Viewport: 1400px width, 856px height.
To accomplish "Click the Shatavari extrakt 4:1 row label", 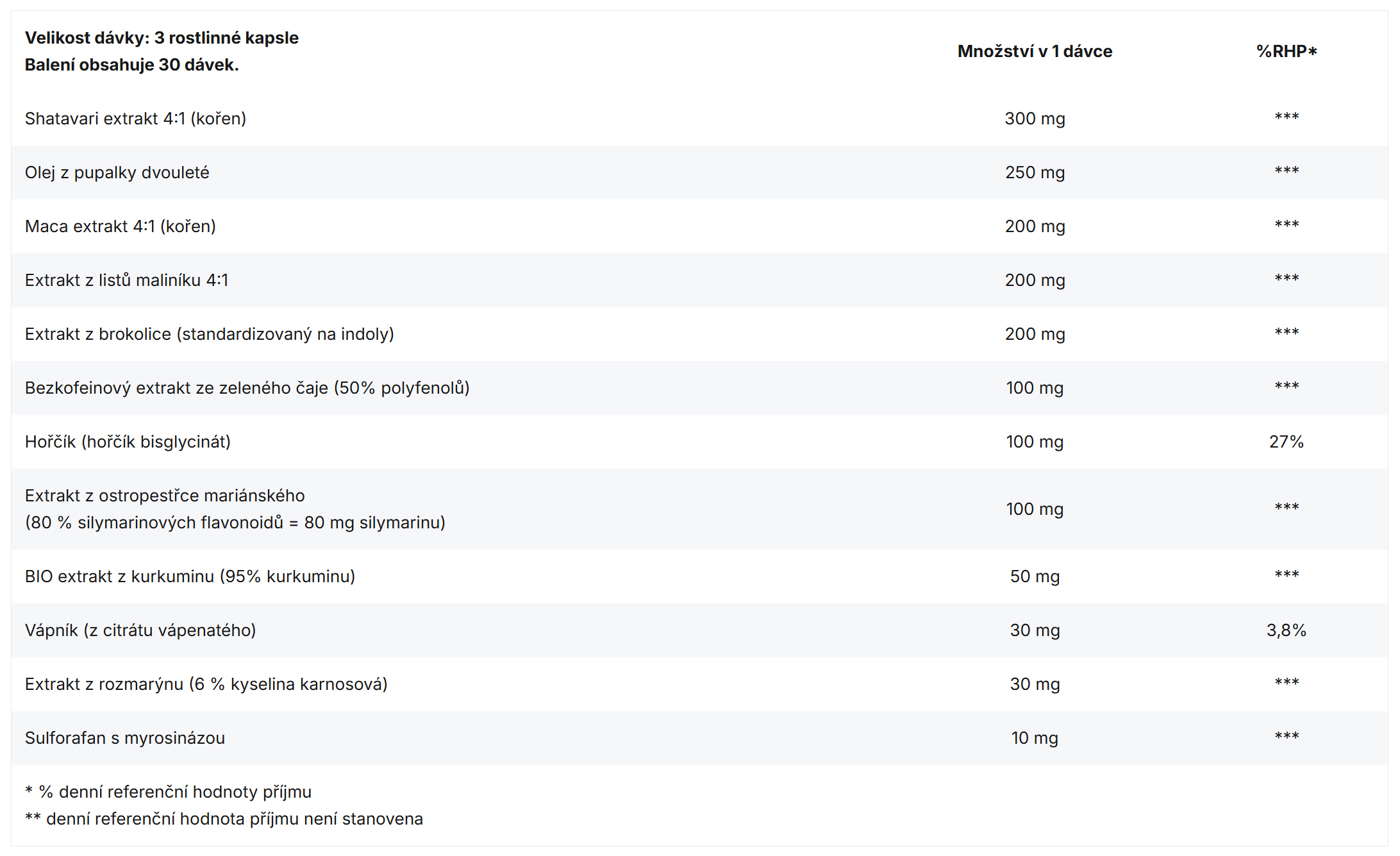I will (x=135, y=119).
